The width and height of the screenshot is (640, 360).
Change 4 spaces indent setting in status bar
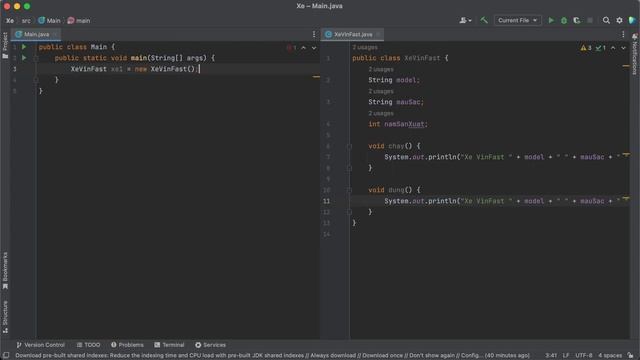click(610, 356)
